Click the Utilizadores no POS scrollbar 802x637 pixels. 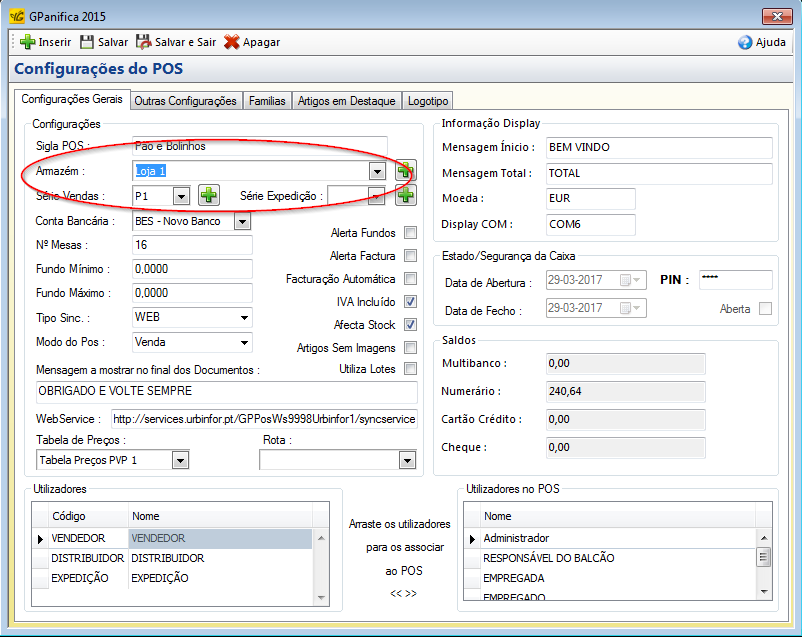pyautogui.click(x=764, y=558)
